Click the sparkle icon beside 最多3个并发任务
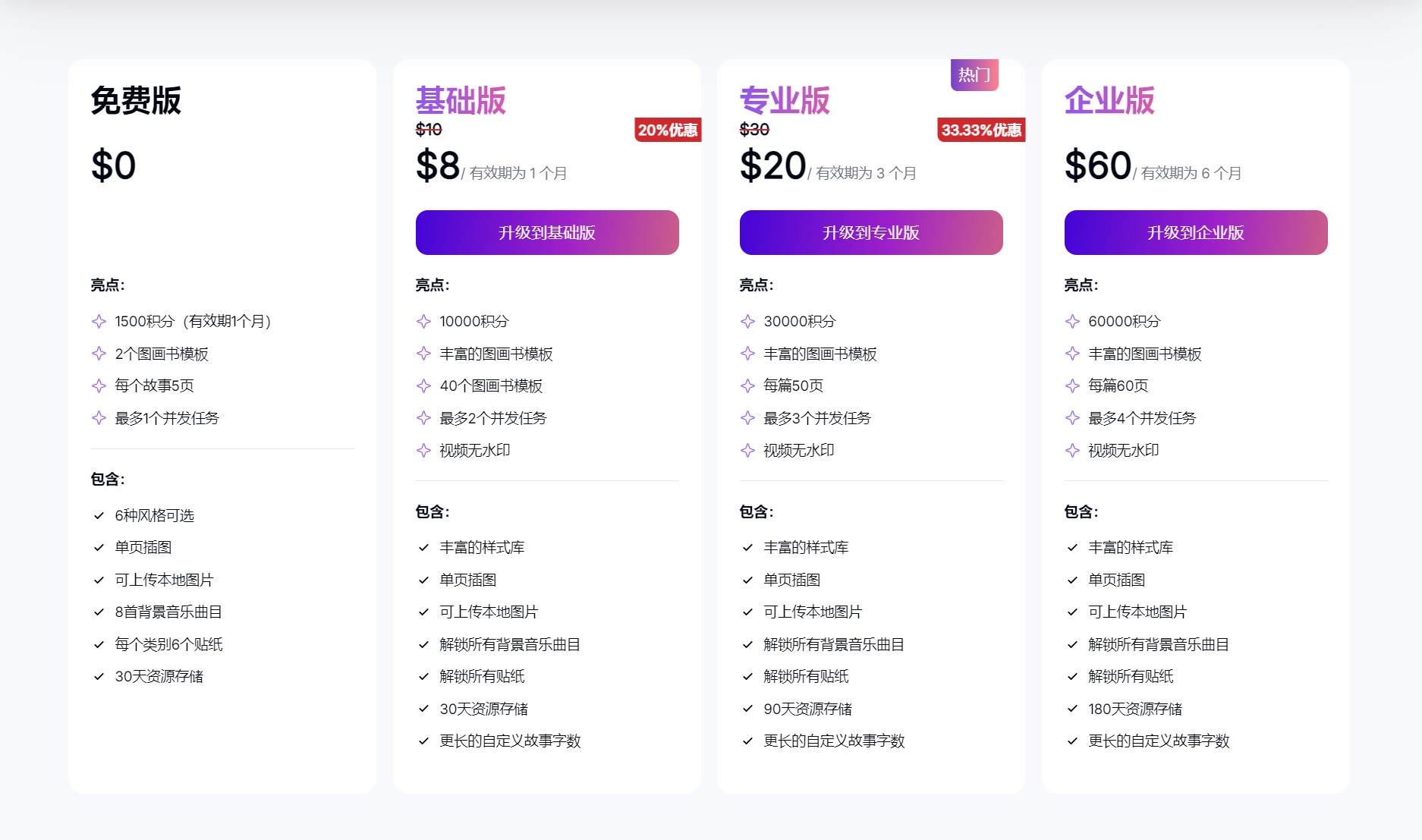 tap(747, 418)
